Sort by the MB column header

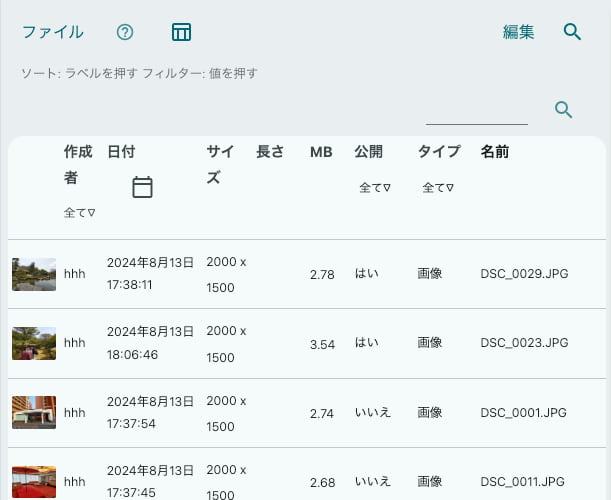321,152
